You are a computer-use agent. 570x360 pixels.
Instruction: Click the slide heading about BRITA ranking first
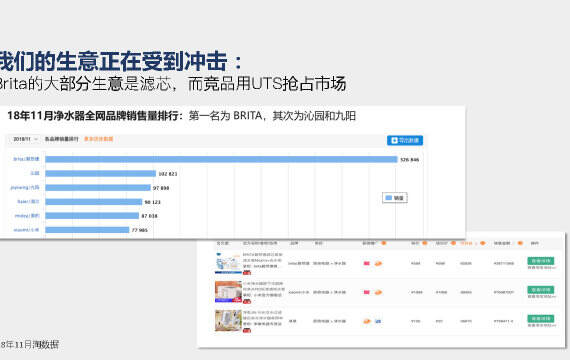tap(181, 116)
